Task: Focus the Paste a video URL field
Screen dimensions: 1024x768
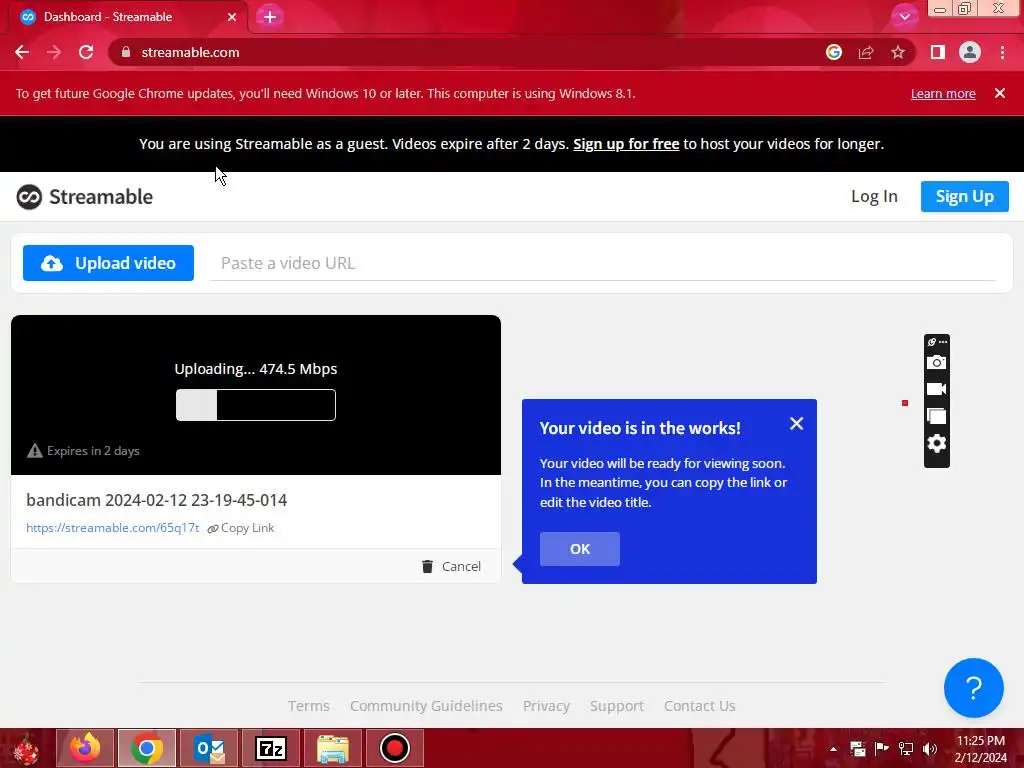Action: click(602, 263)
